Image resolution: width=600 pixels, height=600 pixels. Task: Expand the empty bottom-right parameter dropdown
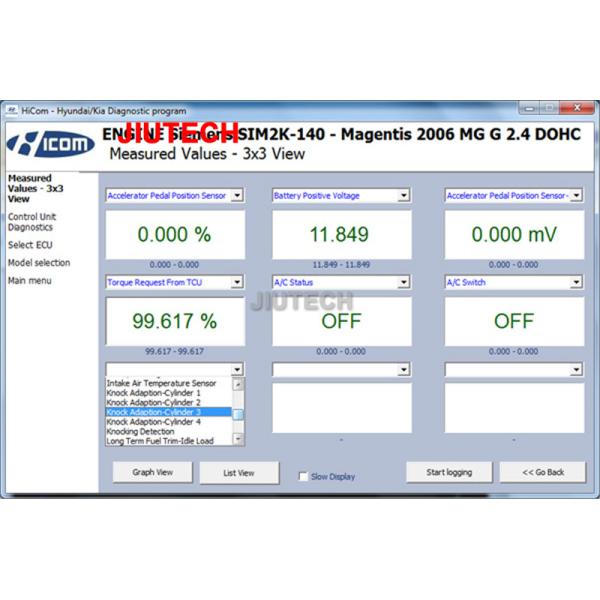[x=576, y=369]
